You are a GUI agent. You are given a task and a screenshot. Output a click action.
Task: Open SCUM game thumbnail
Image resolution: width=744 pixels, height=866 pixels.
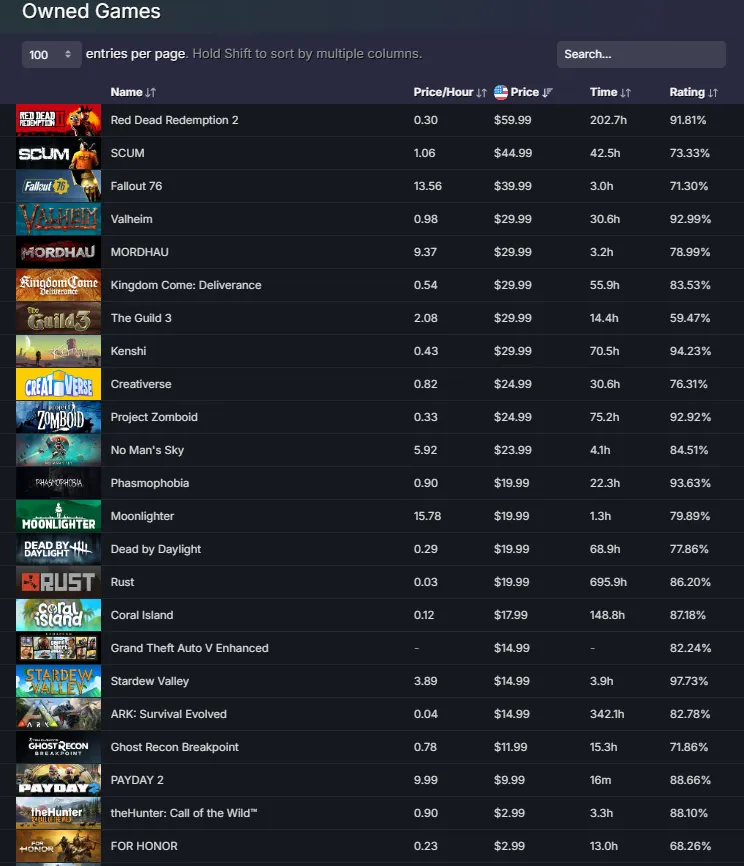[59, 153]
